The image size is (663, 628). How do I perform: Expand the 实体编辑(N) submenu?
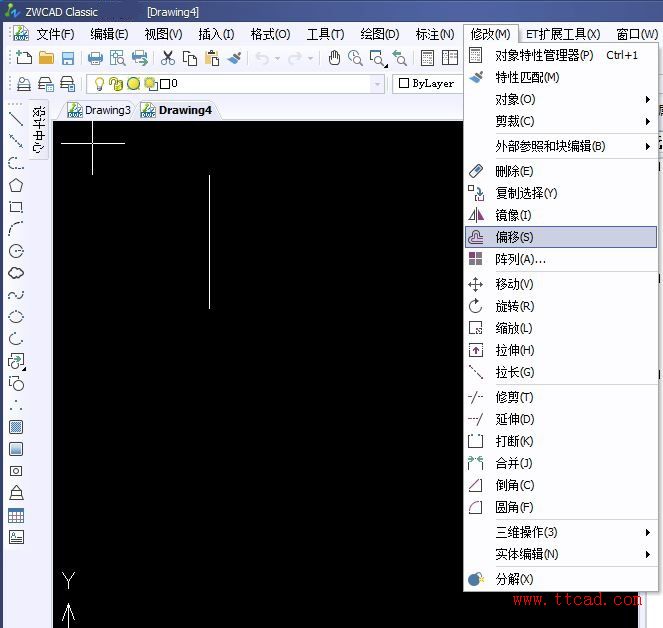pyautogui.click(x=561, y=554)
